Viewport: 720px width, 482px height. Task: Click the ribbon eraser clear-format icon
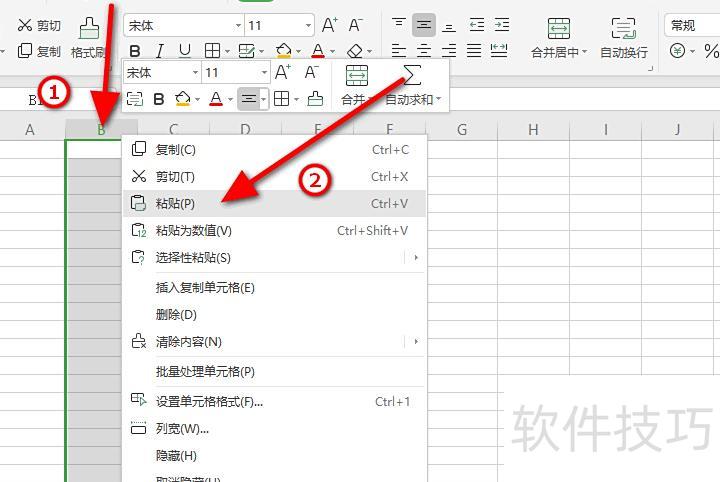354,50
